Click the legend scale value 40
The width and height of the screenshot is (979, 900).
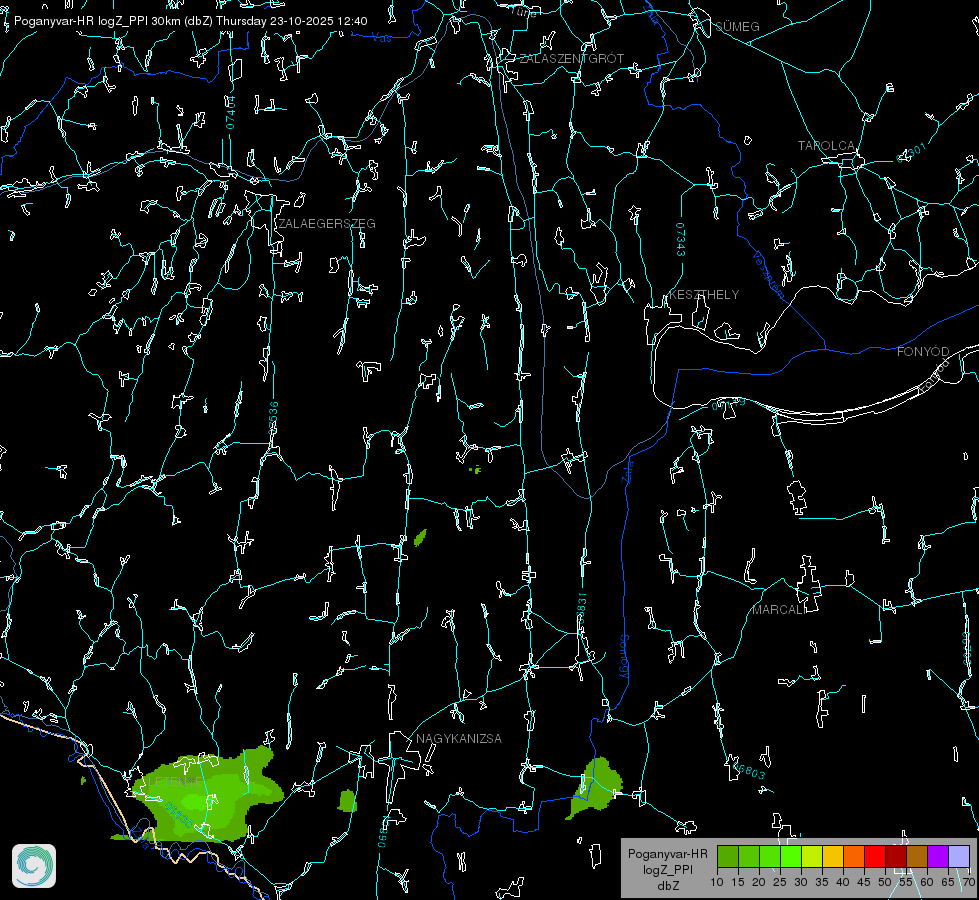point(843,882)
